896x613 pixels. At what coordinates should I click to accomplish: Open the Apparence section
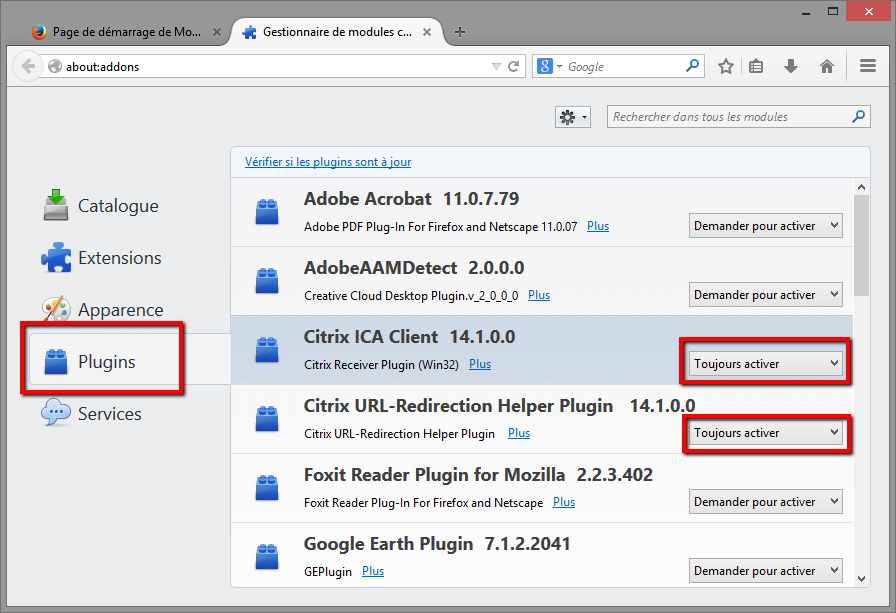pyautogui.click(x=103, y=310)
